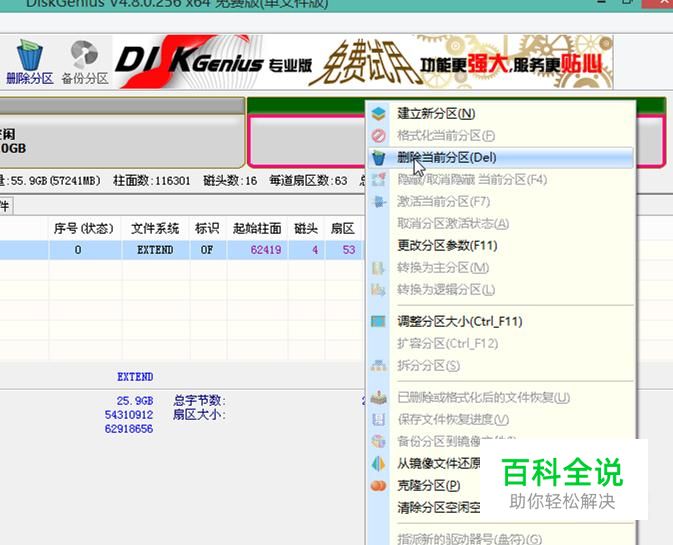Image resolution: width=673 pixels, height=545 pixels.
Task: Click the 隐藏/取消隐藏 partition icon
Action: 379,179
